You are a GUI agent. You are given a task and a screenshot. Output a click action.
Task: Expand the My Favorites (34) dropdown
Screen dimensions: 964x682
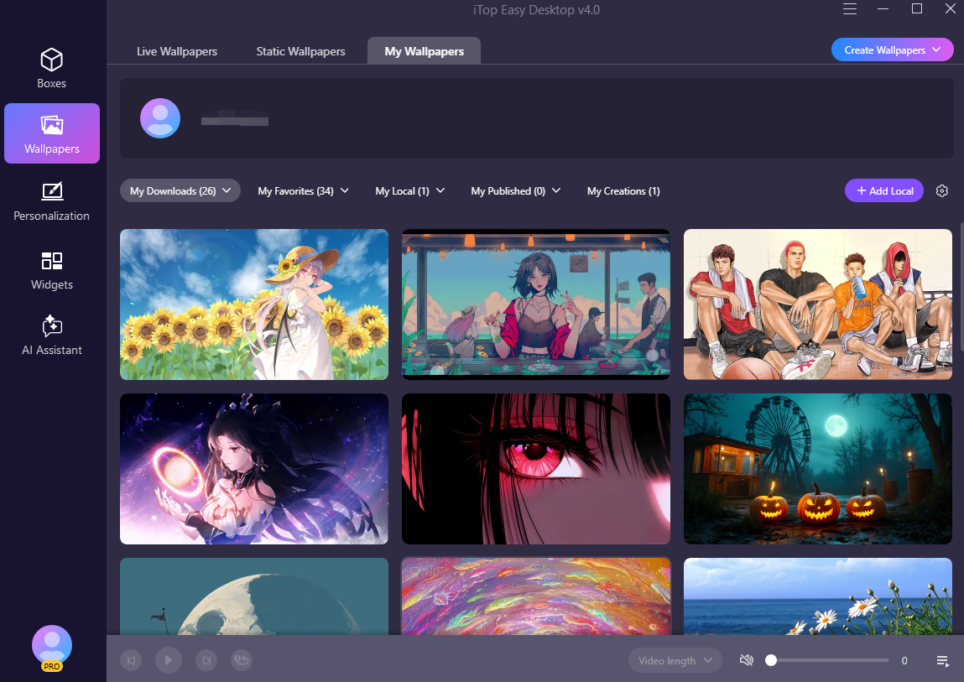coord(303,191)
